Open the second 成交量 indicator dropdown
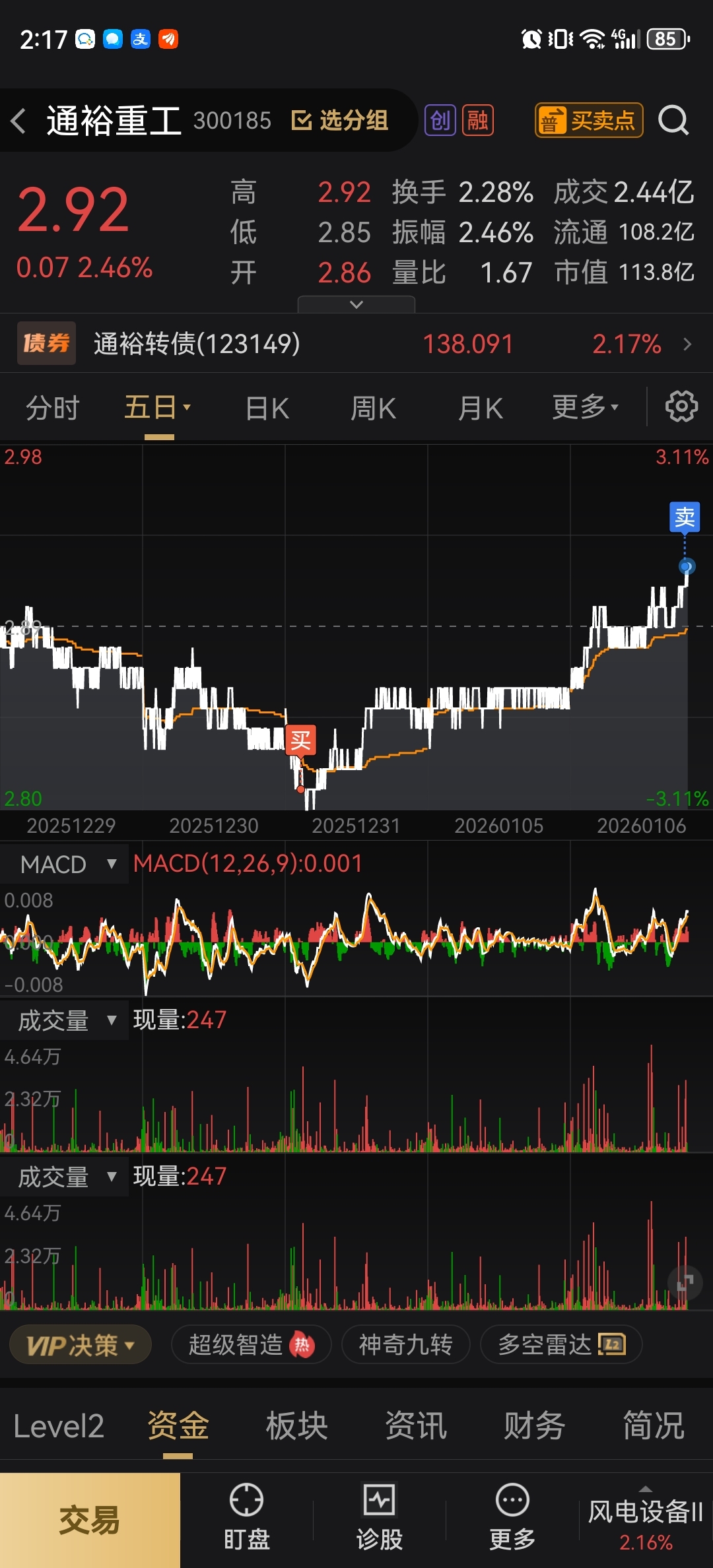The height and width of the screenshot is (1568, 713). 65,1177
